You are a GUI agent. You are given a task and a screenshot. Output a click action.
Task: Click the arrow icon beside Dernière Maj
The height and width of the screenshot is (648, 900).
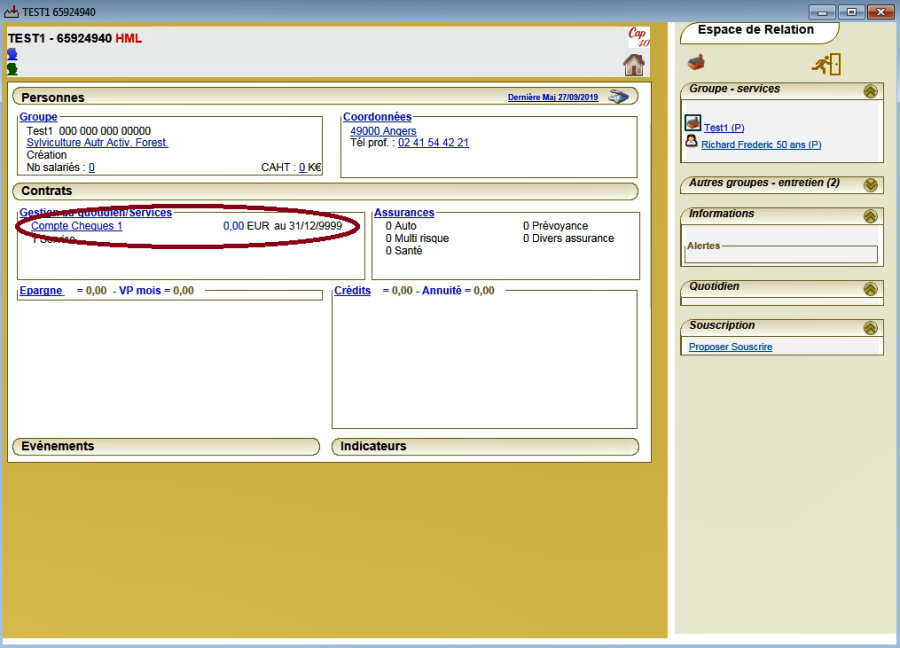tap(619, 97)
